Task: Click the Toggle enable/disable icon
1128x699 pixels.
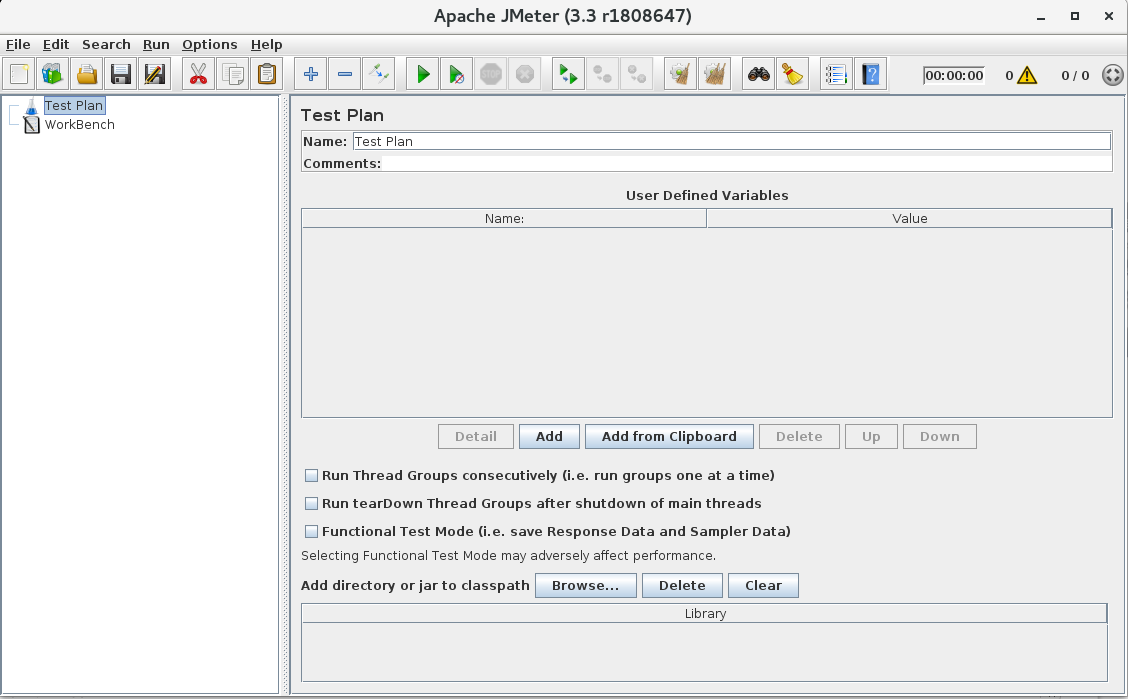Action: click(378, 74)
